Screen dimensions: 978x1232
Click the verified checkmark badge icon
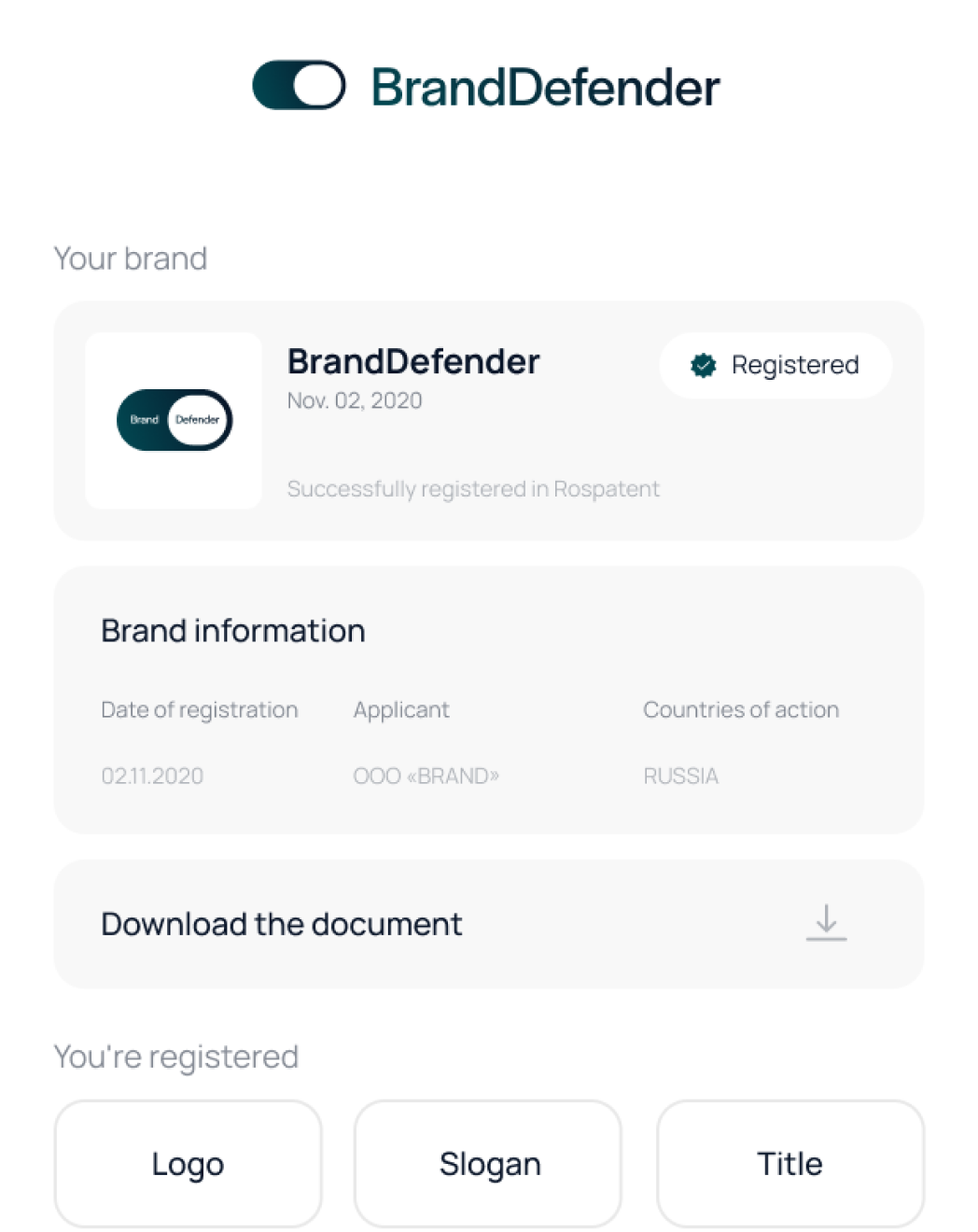[704, 366]
